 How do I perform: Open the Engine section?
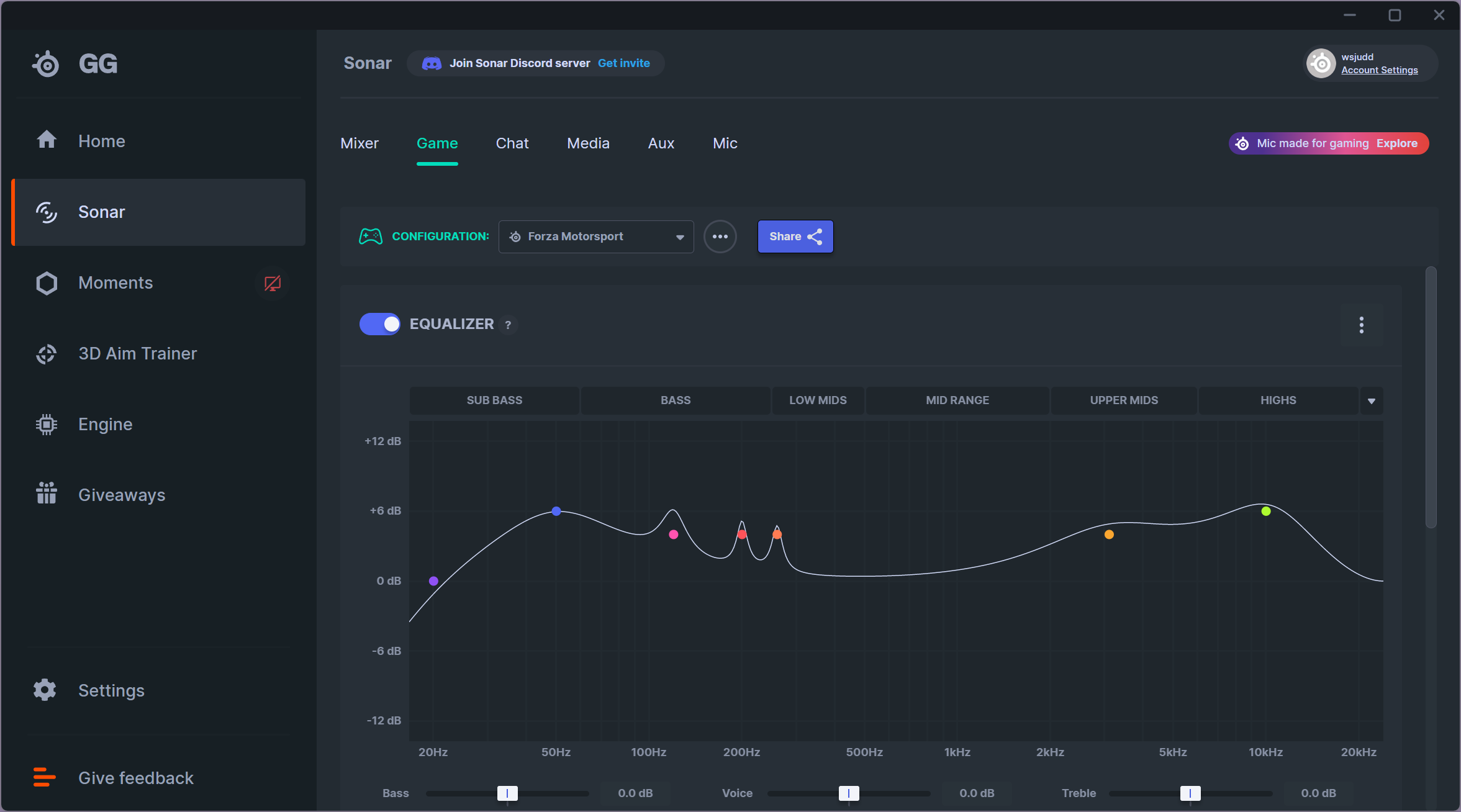tap(105, 424)
